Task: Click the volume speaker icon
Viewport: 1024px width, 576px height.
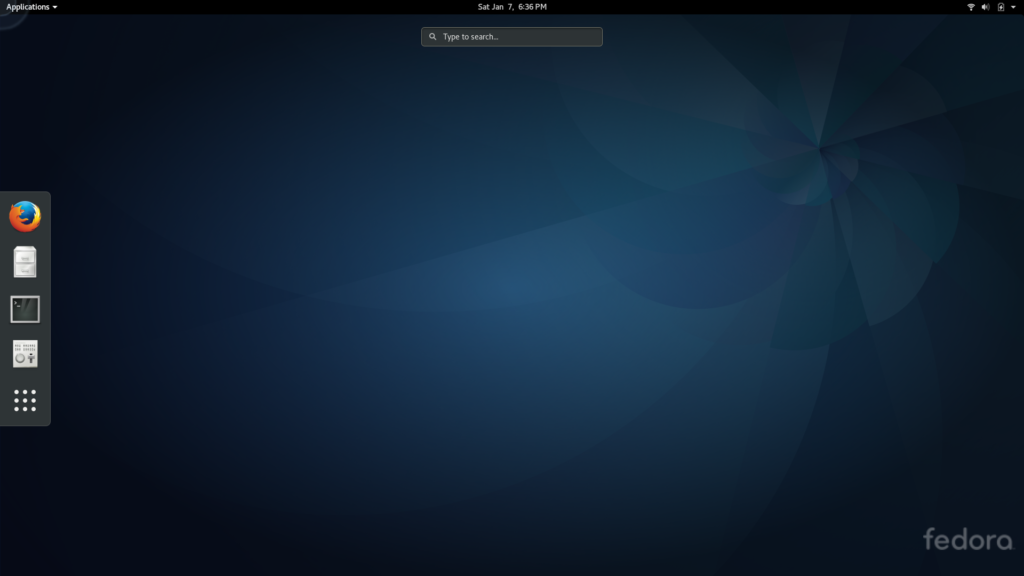Action: pyautogui.click(x=985, y=7)
